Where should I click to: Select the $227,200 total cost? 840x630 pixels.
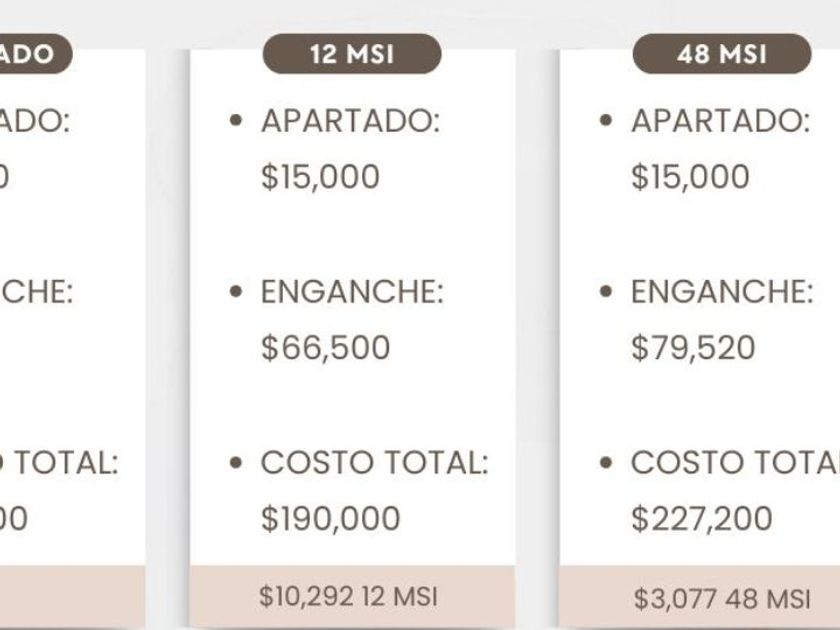pos(701,519)
